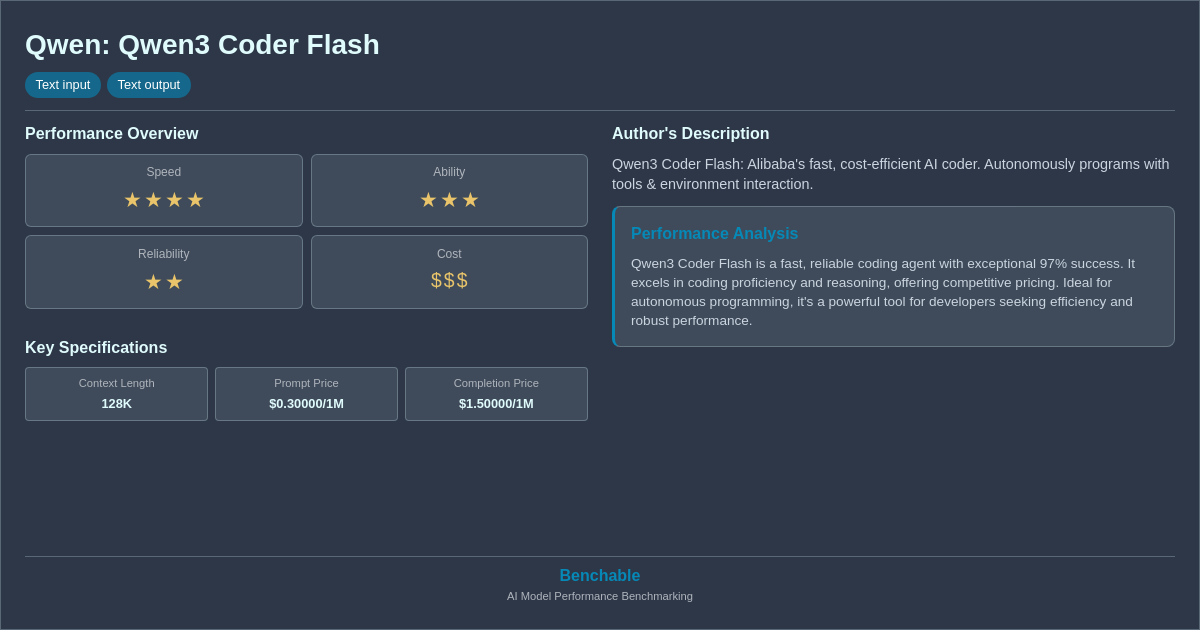Toggle the Text input badge
1200x630 pixels.
point(63,85)
